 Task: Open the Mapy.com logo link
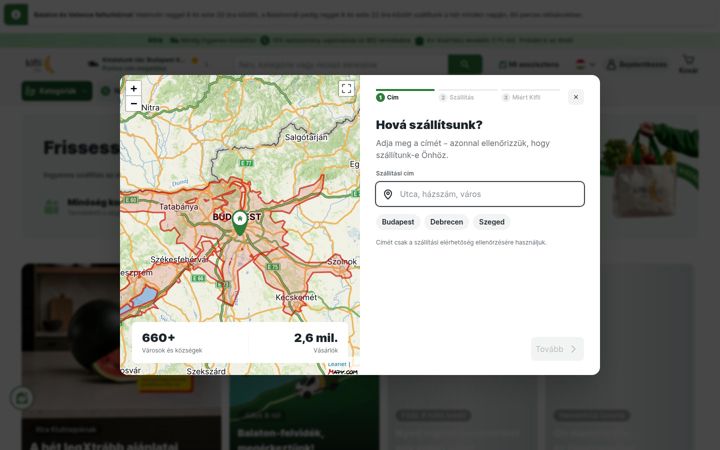coord(343,371)
